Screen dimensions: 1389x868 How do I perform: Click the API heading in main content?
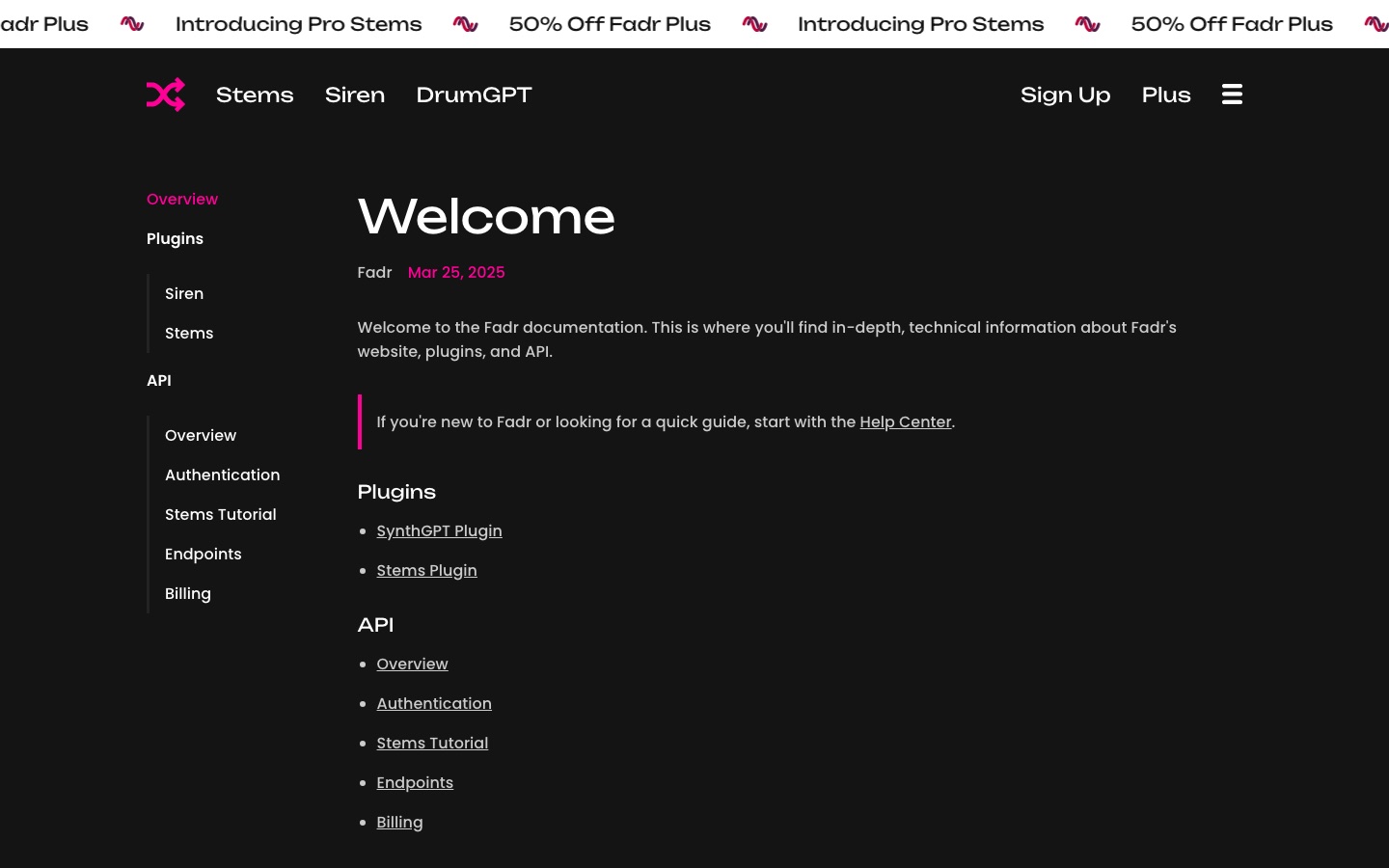click(375, 625)
